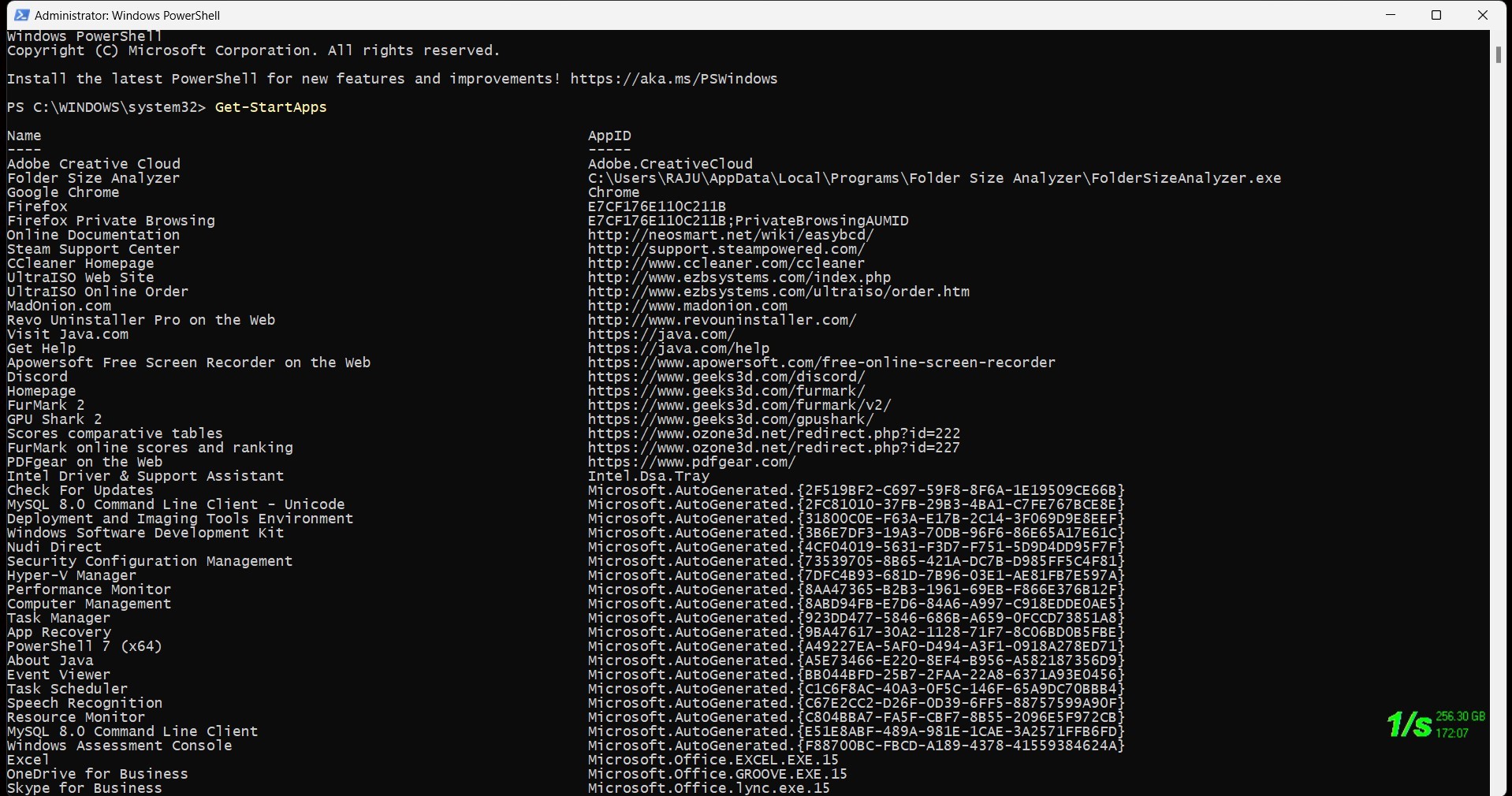Click MySQL 8.0 Command Line Client - Unicode
1512x796 pixels.
[176, 504]
